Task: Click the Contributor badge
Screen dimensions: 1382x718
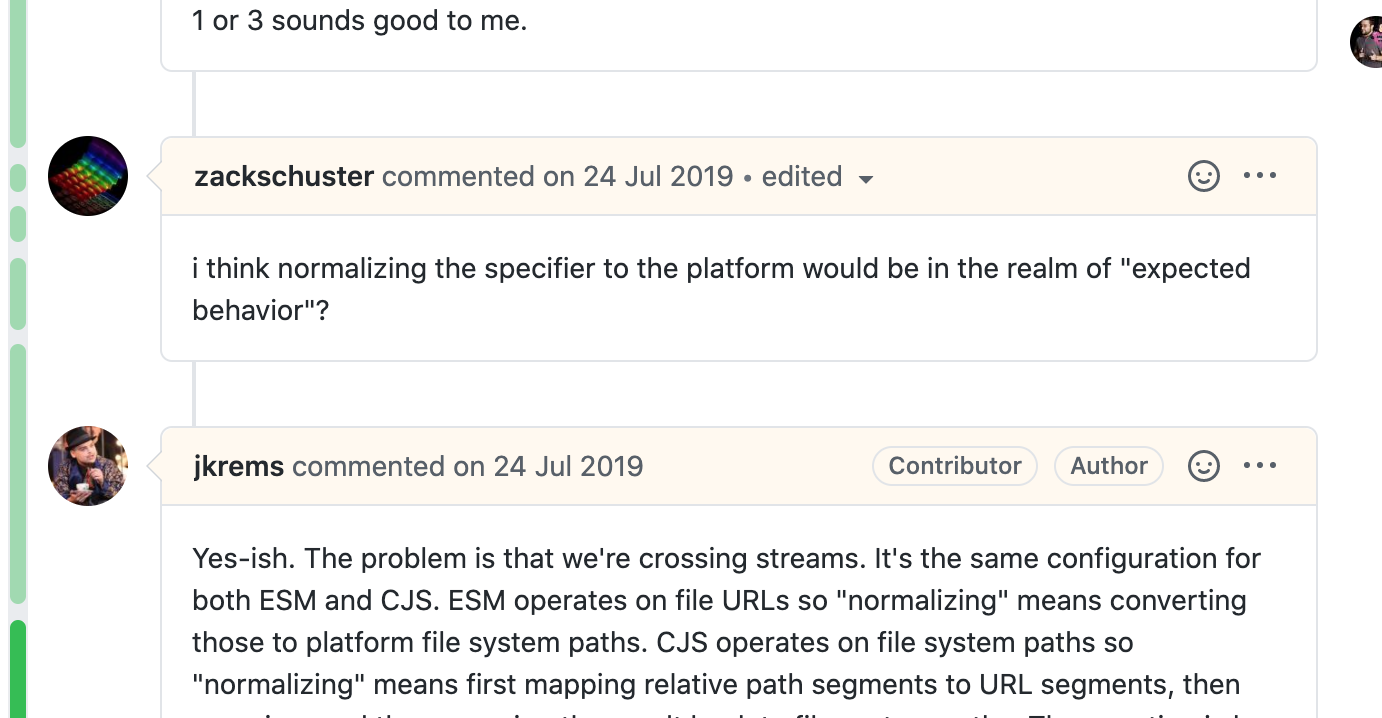Action: pos(954,466)
